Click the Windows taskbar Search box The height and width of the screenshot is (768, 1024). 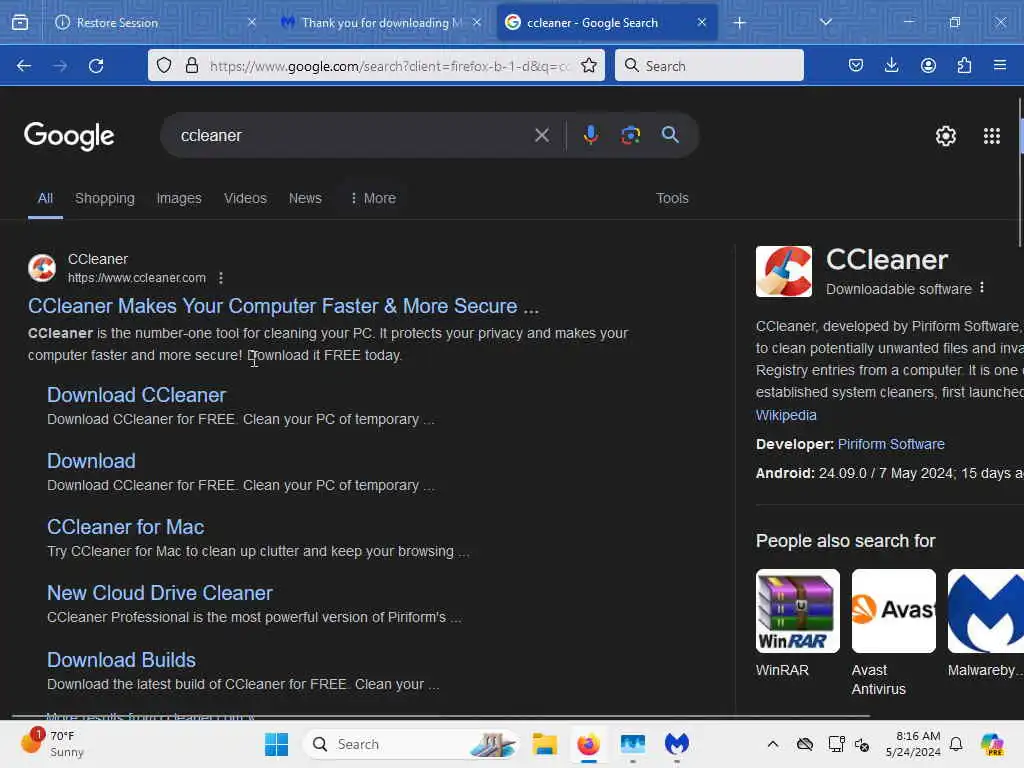410,744
